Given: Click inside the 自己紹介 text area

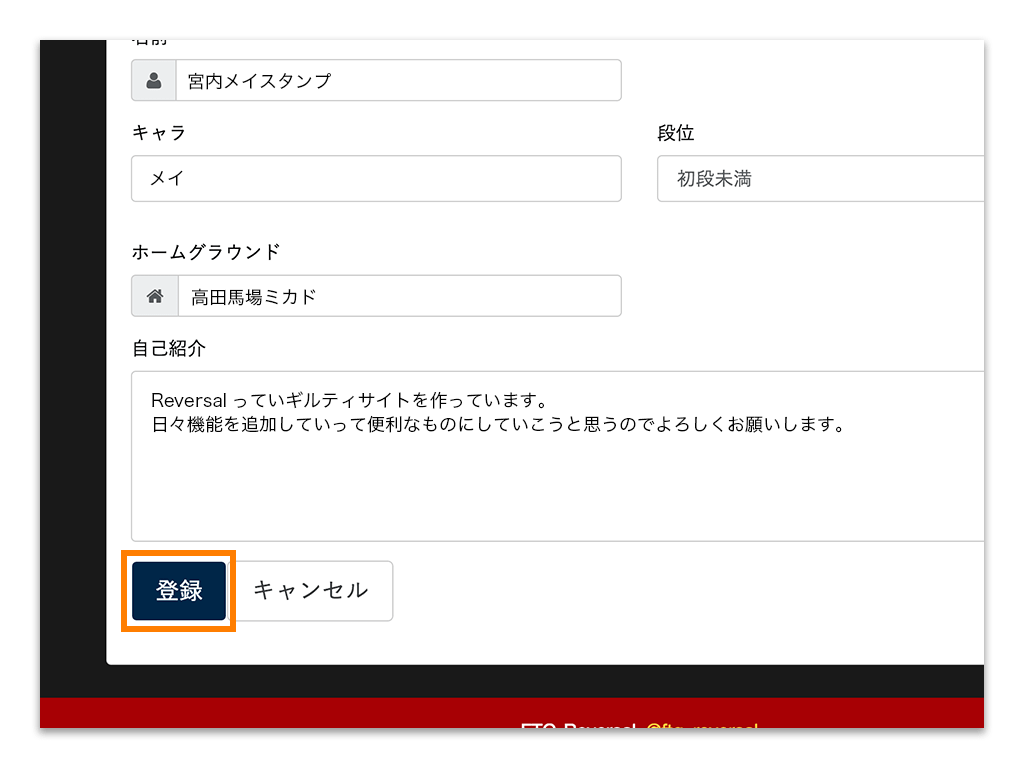Looking at the screenshot, I should 558,456.
